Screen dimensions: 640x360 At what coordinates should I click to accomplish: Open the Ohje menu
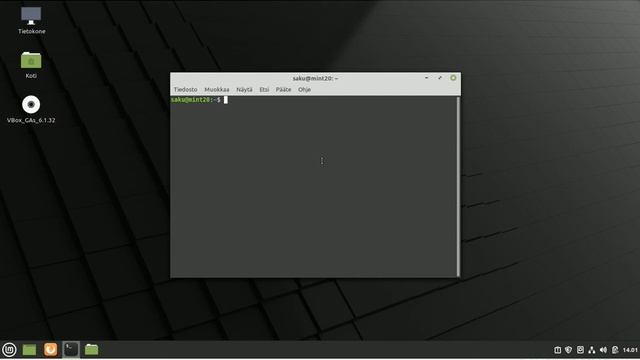tap(304, 89)
